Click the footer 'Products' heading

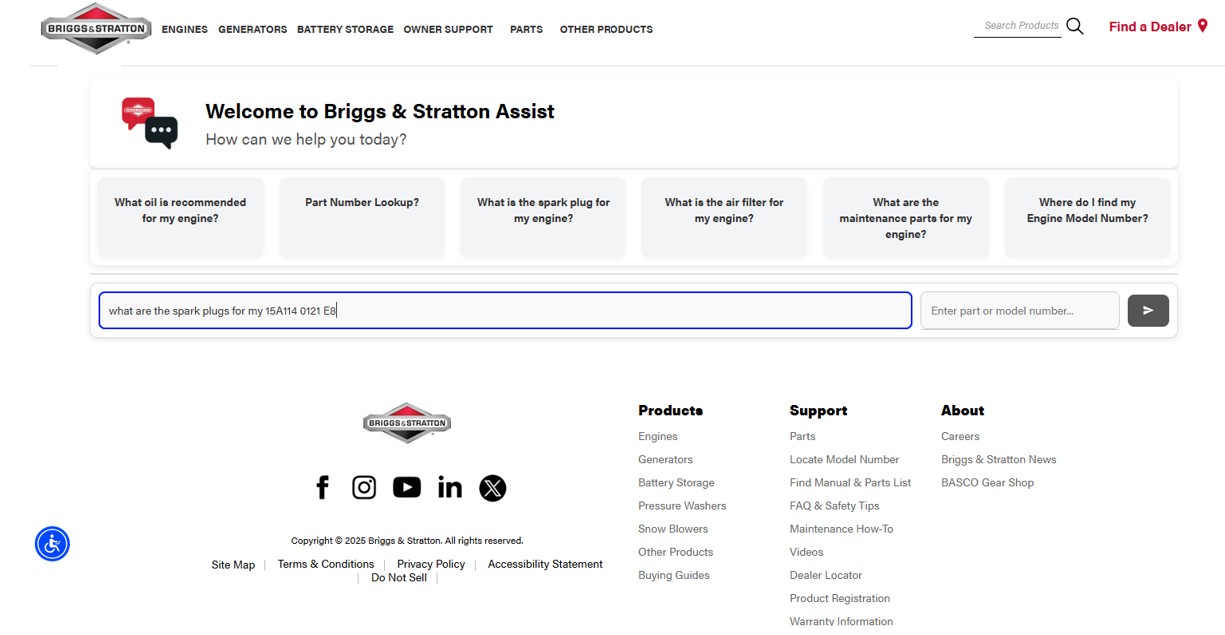point(670,410)
